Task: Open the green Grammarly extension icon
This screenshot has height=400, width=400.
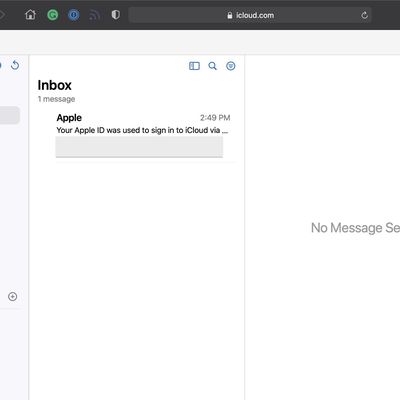Action: [x=52, y=15]
